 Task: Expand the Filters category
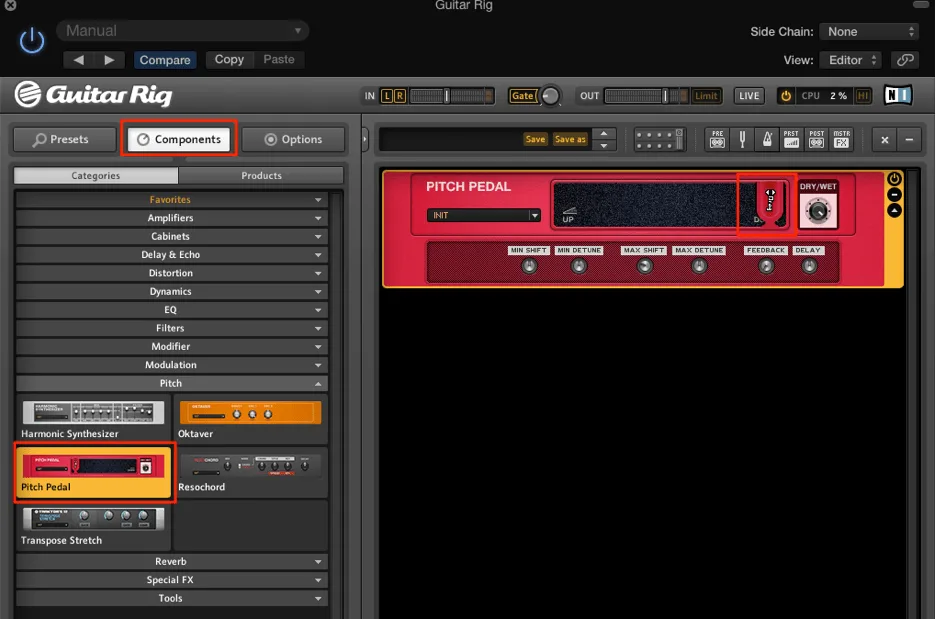click(x=172, y=328)
